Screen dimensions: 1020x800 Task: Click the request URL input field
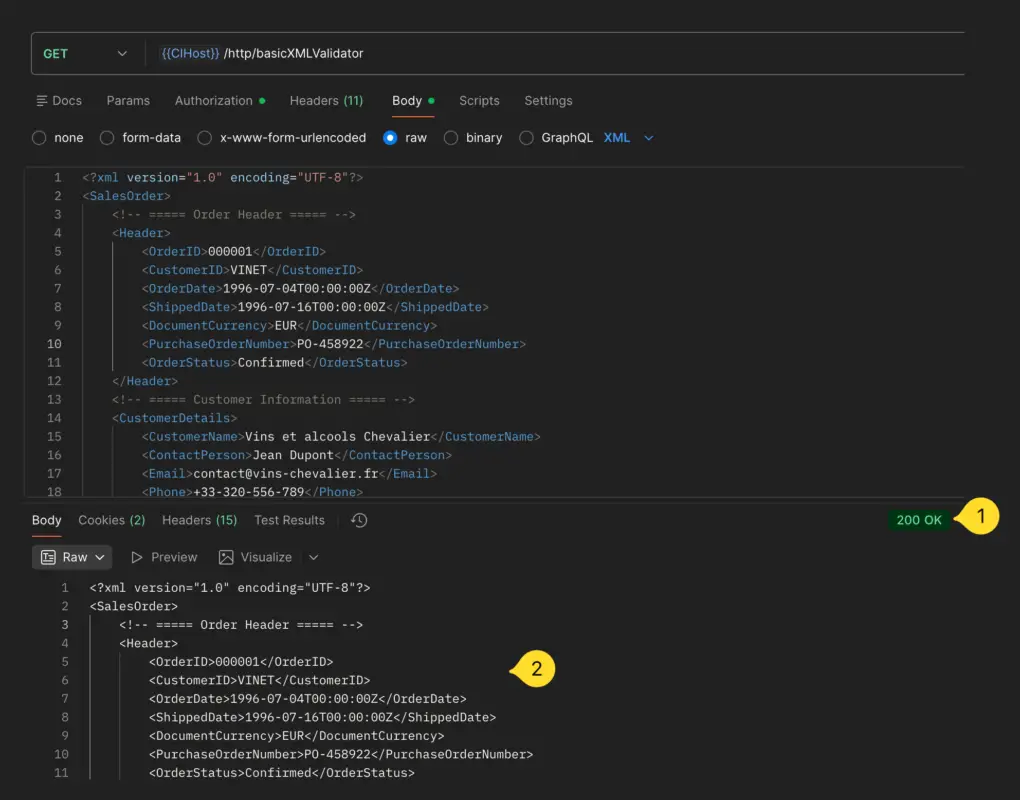coord(560,53)
